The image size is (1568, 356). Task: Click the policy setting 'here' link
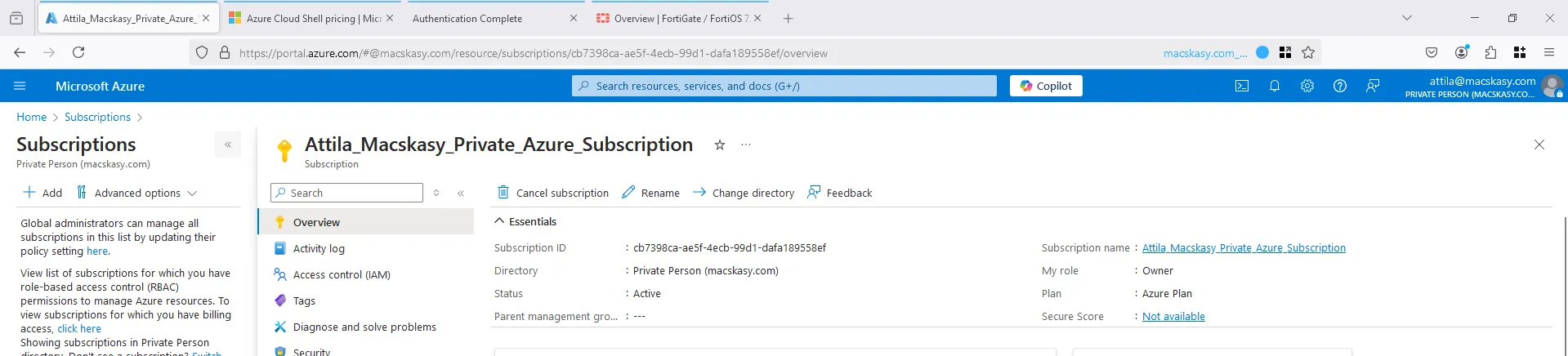(x=96, y=251)
